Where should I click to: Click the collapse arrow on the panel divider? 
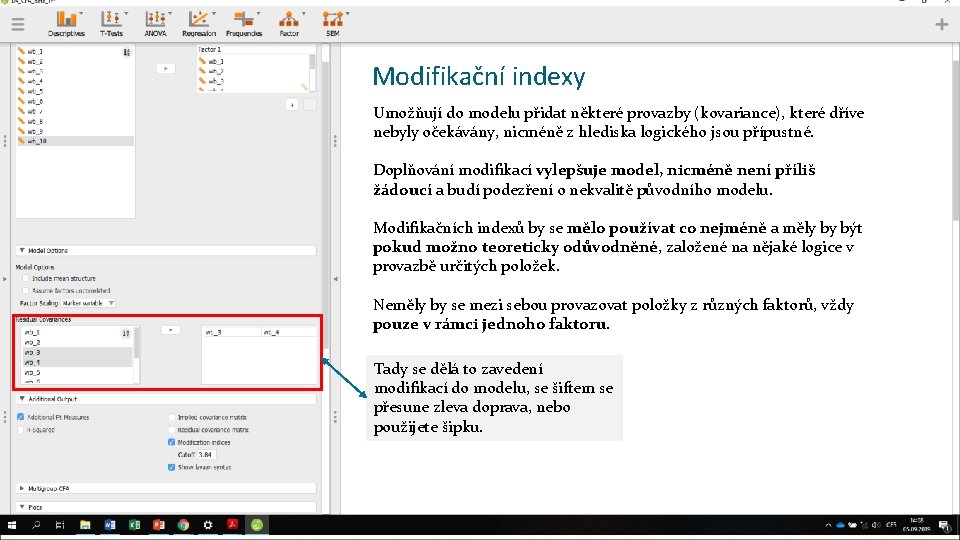coord(336,279)
